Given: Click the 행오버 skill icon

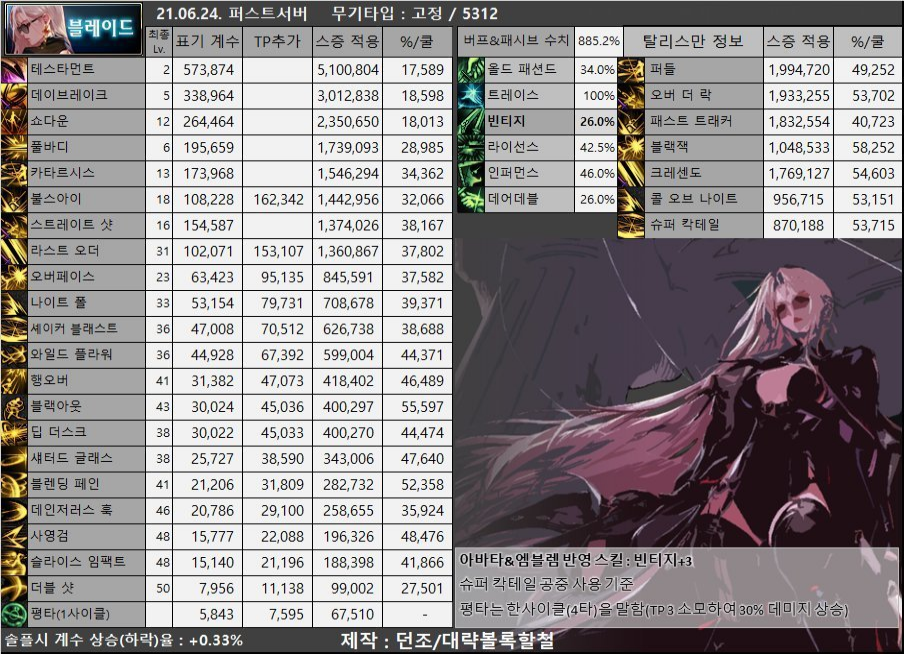Looking at the screenshot, I should (x=14, y=381).
